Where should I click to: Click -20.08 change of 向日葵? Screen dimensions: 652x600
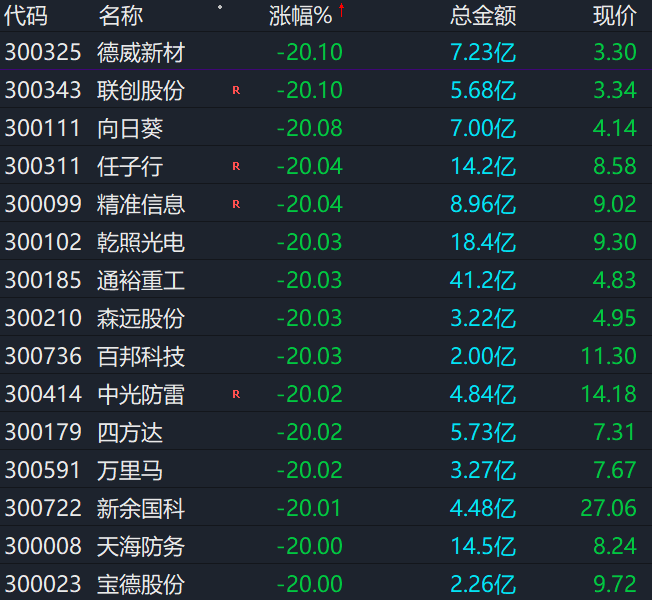click(x=309, y=128)
